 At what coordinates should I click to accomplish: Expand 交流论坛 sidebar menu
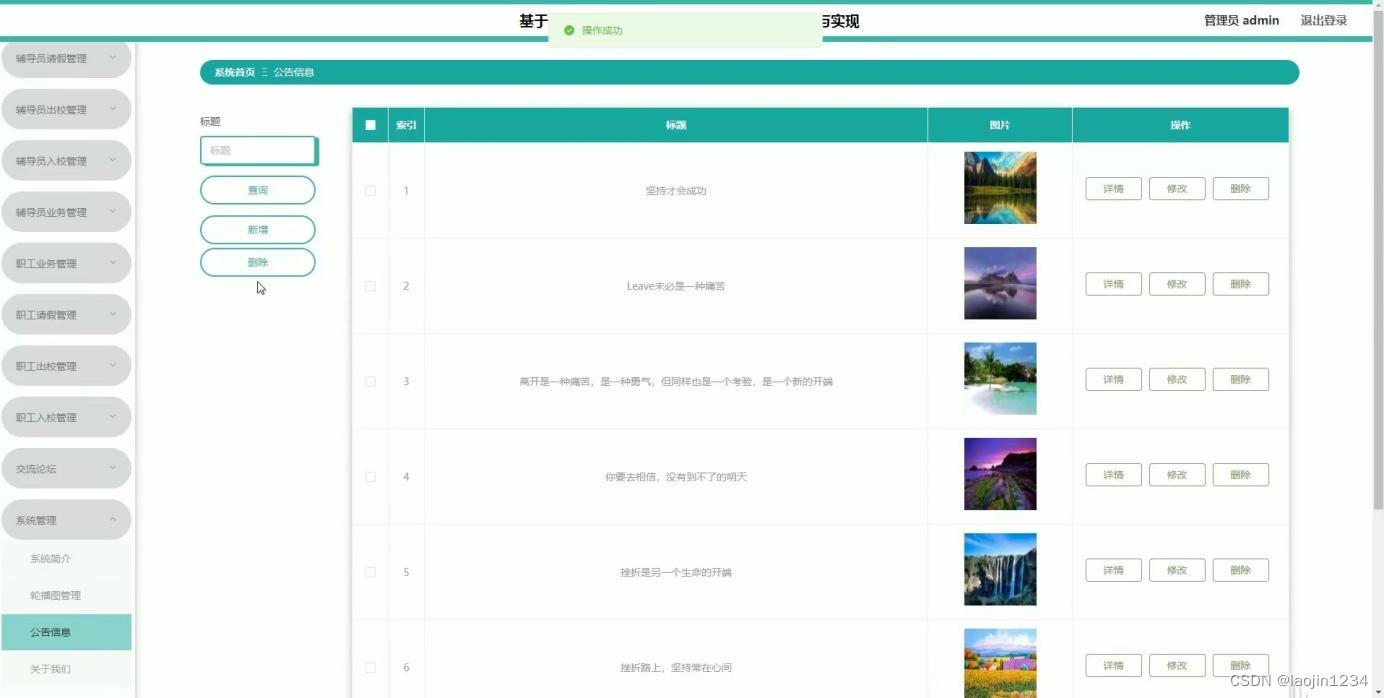pos(66,468)
